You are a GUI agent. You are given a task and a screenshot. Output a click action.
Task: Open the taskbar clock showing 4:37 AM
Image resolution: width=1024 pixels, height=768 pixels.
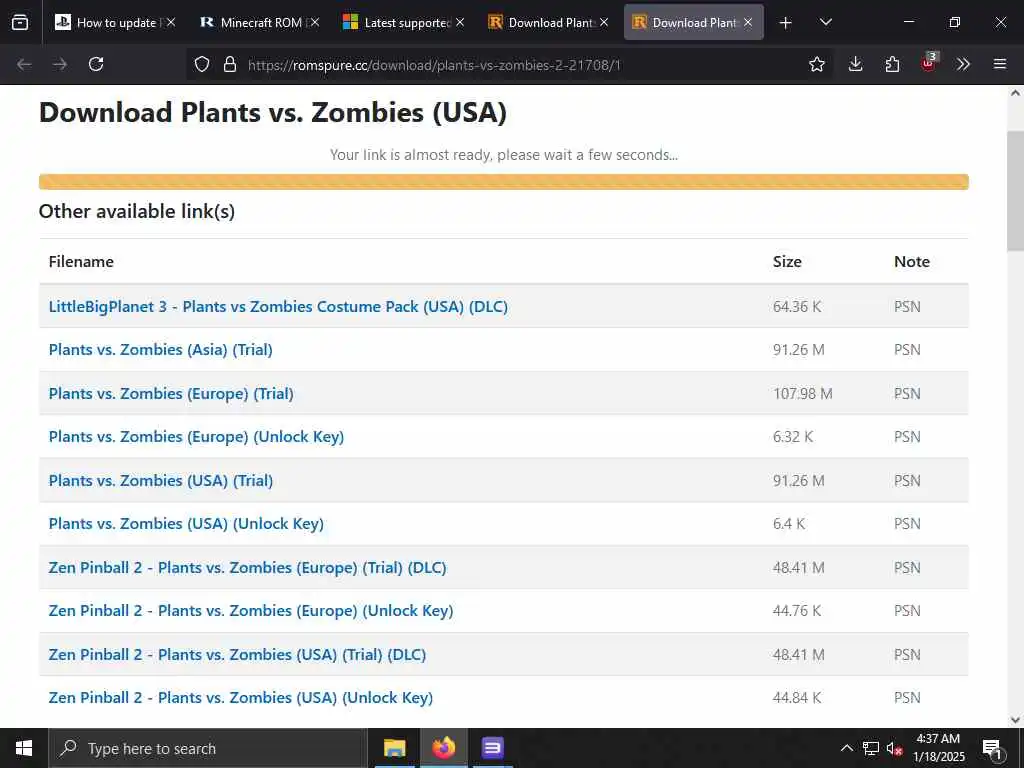tap(938, 748)
